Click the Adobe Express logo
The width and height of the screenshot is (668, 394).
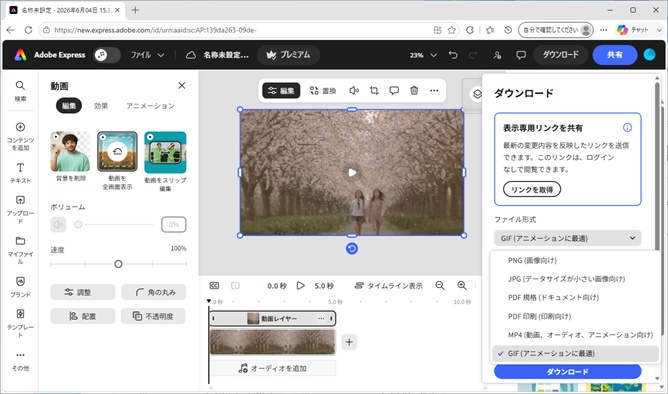tap(20, 55)
